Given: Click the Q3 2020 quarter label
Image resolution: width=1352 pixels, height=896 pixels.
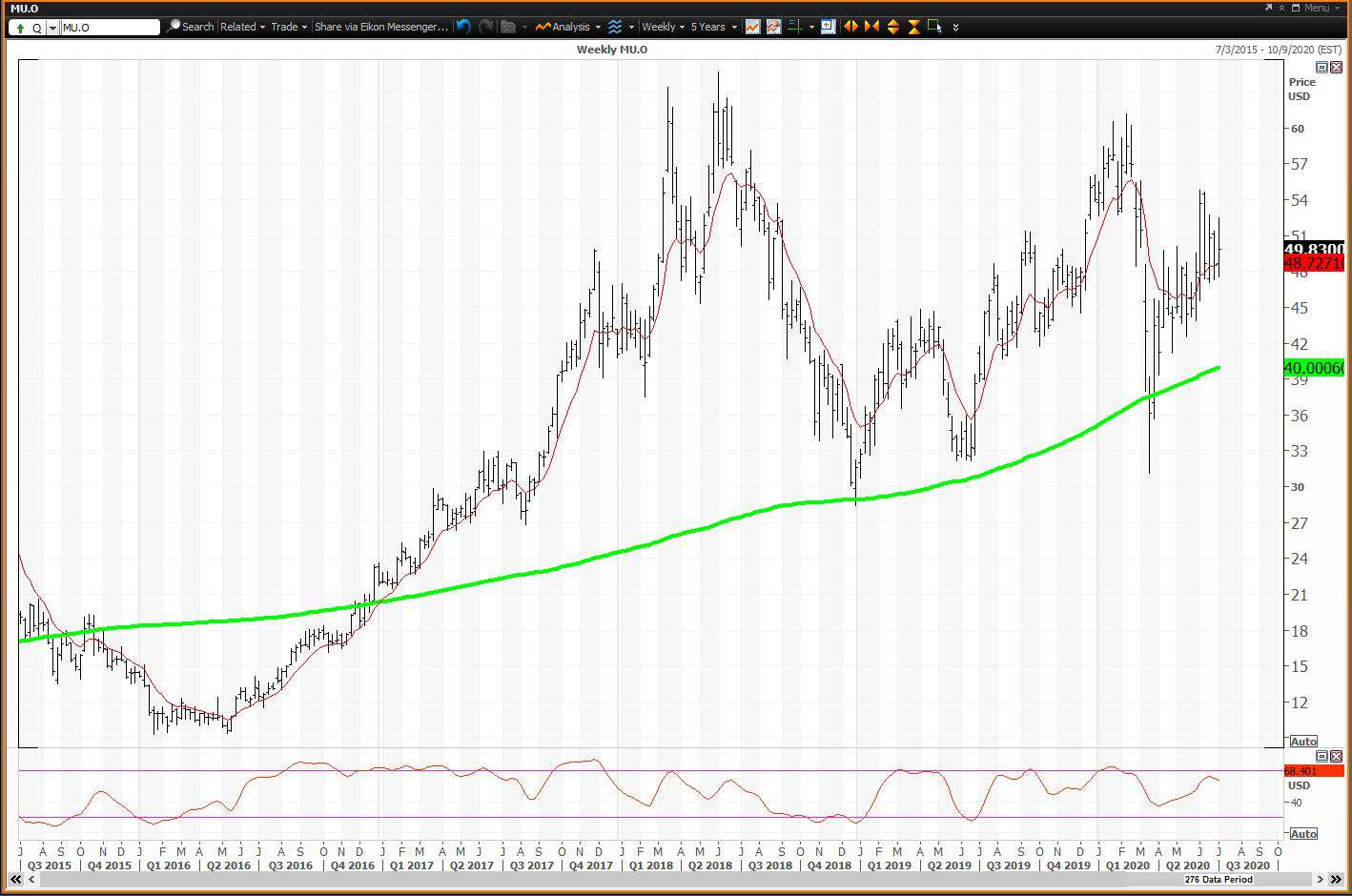Looking at the screenshot, I should [x=1248, y=865].
